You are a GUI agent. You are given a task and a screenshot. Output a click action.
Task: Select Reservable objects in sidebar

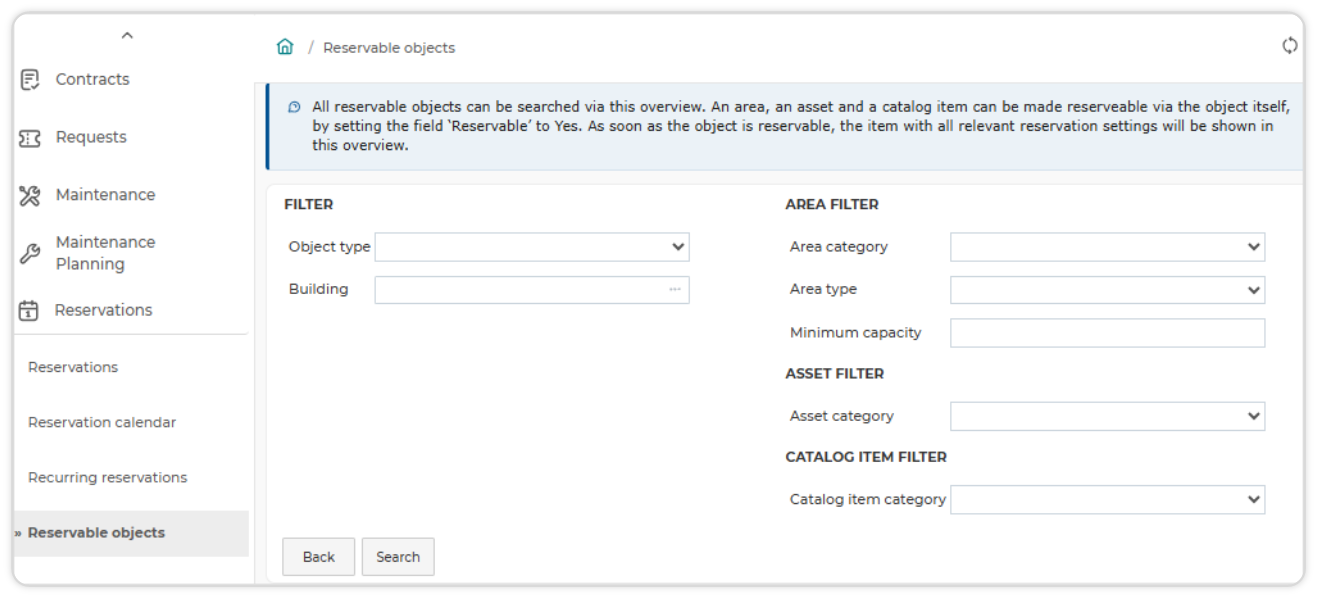pyautogui.click(x=96, y=533)
